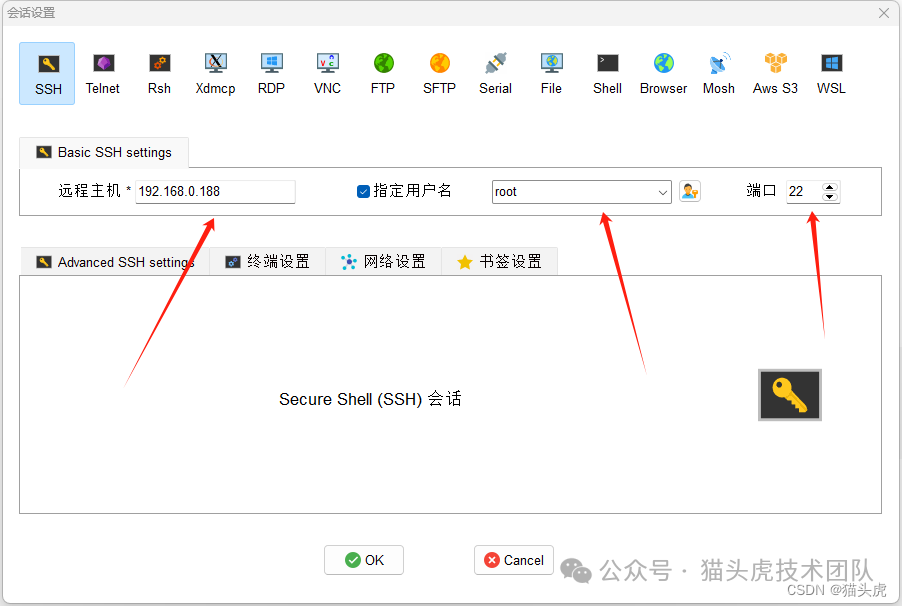Select the Browser session icon
This screenshot has height=606, width=902.
tap(663, 73)
